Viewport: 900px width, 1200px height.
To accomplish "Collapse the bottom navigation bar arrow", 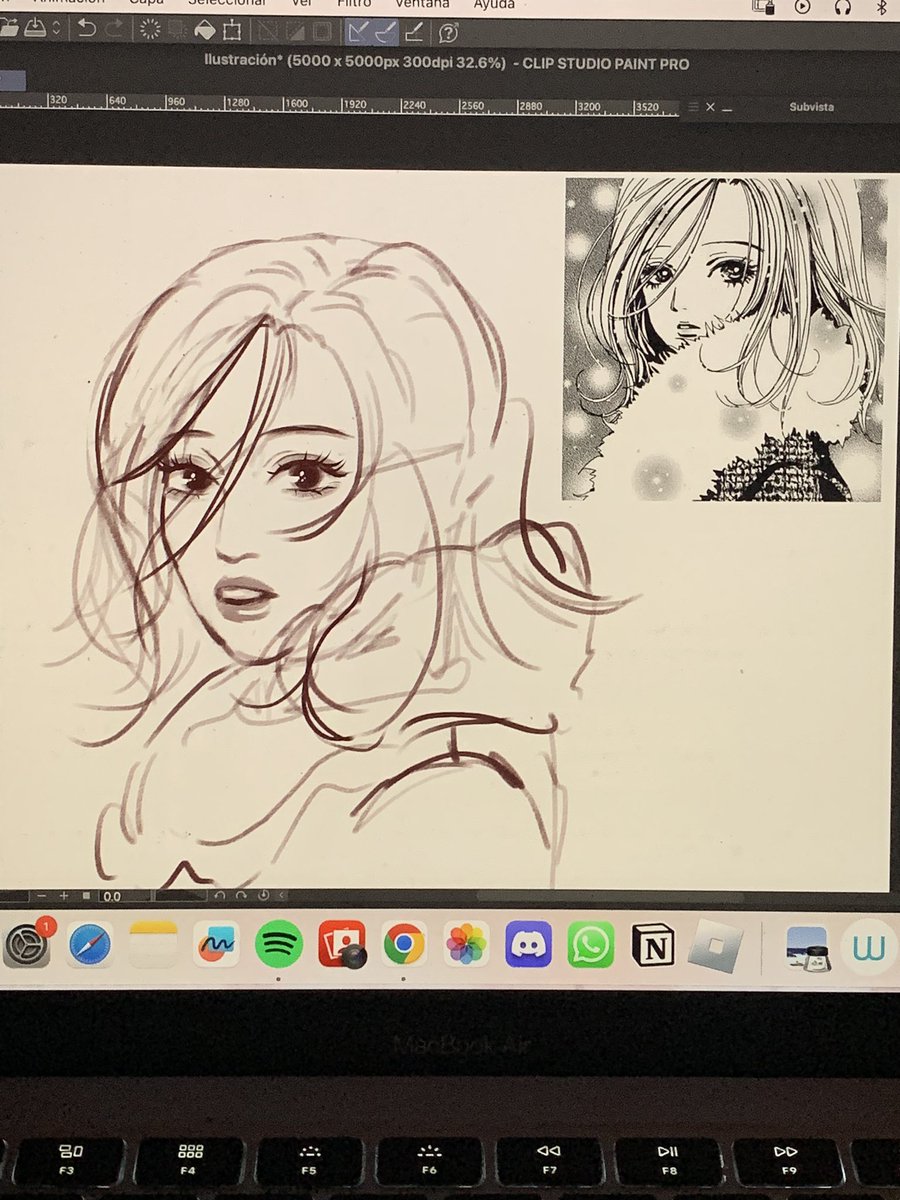I will point(282,896).
